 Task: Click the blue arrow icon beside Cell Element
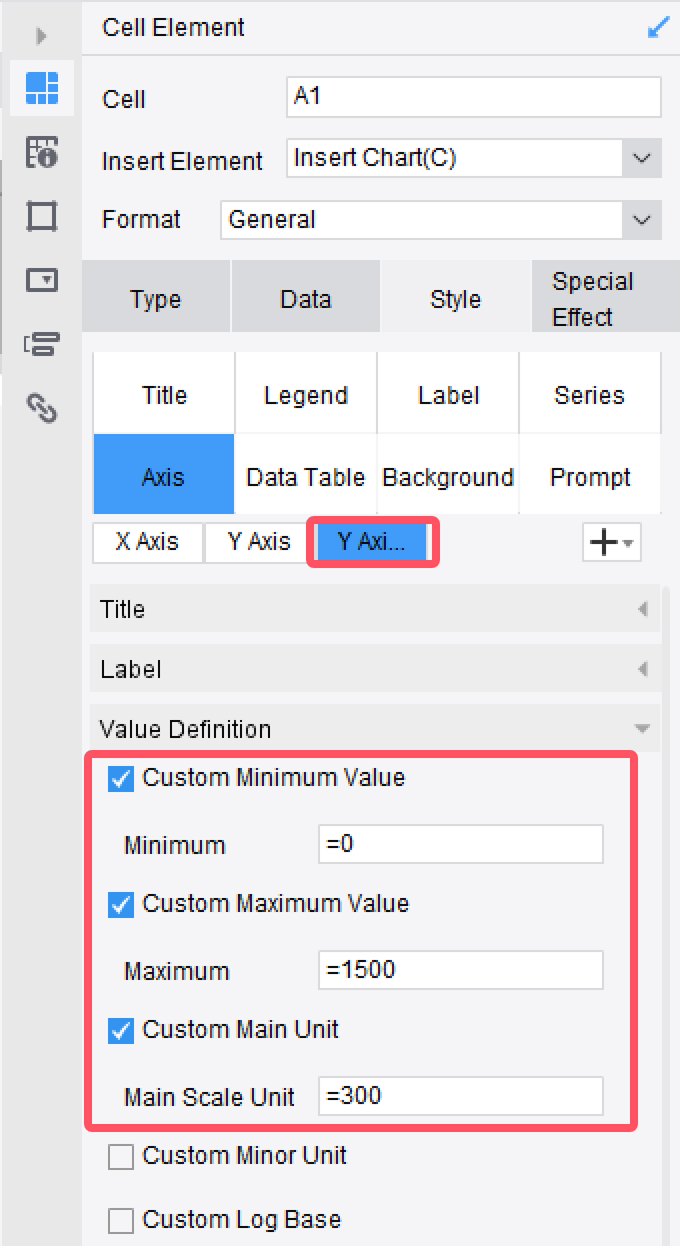(x=658, y=28)
